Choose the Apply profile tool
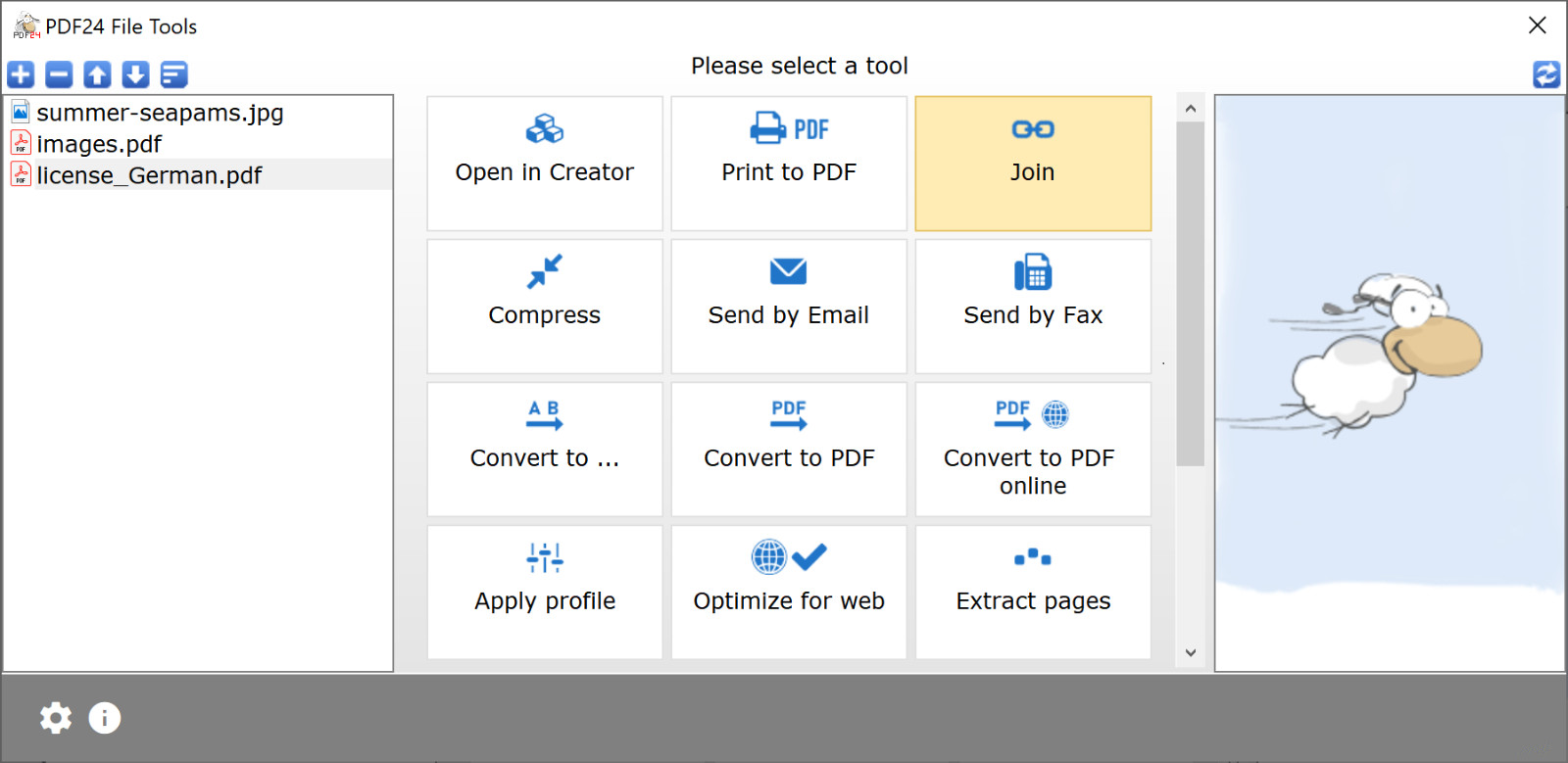The image size is (1568, 763). click(545, 593)
